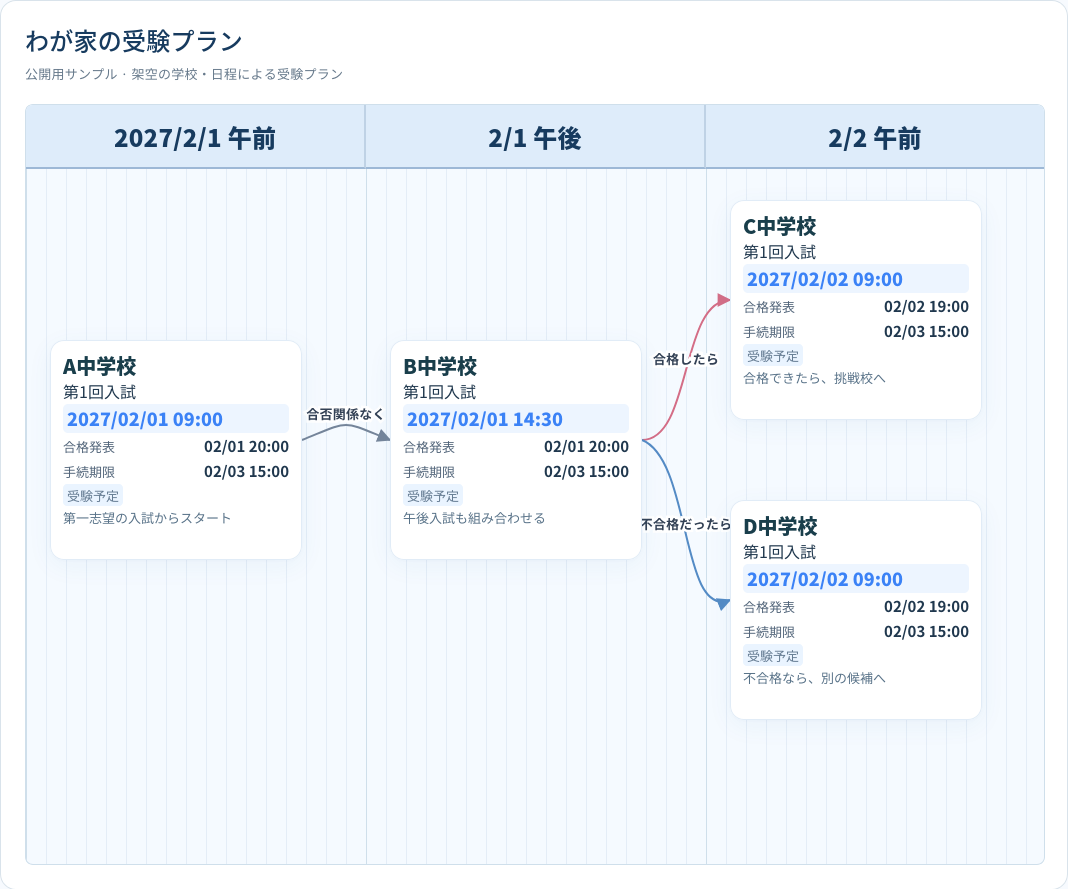Viewport: 1068px width, 889px height.
Task: Click 合格発表 label on A中学校 card
Action: (89, 448)
